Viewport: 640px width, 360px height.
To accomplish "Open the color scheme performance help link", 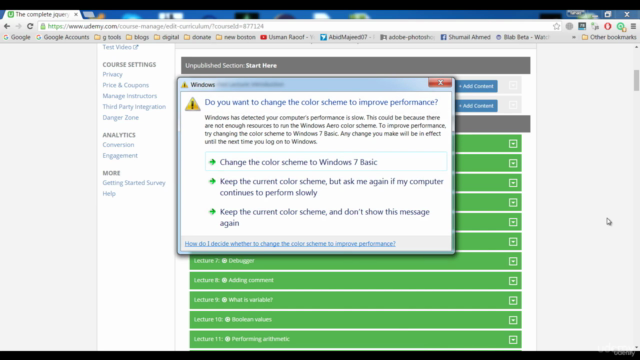I will point(290,244).
